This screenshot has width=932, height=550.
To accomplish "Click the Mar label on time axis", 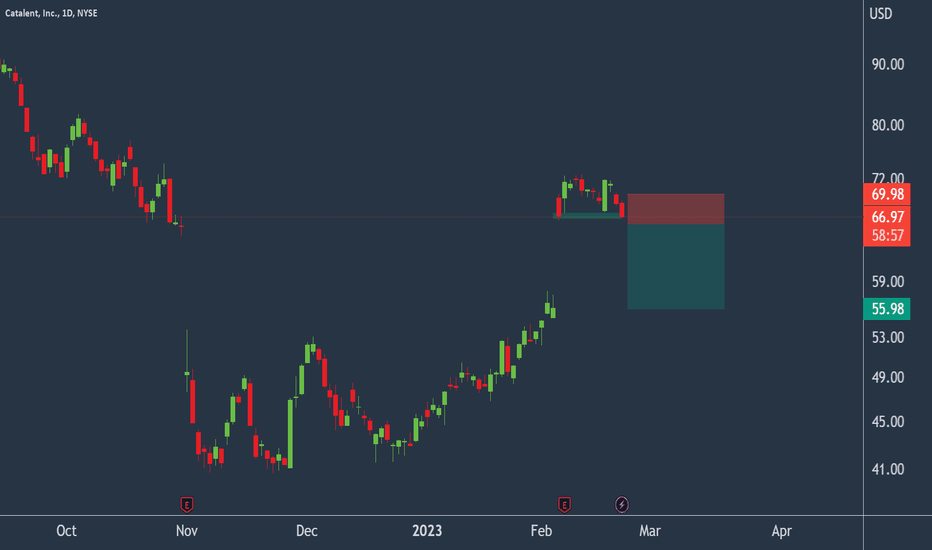I will (x=650, y=531).
